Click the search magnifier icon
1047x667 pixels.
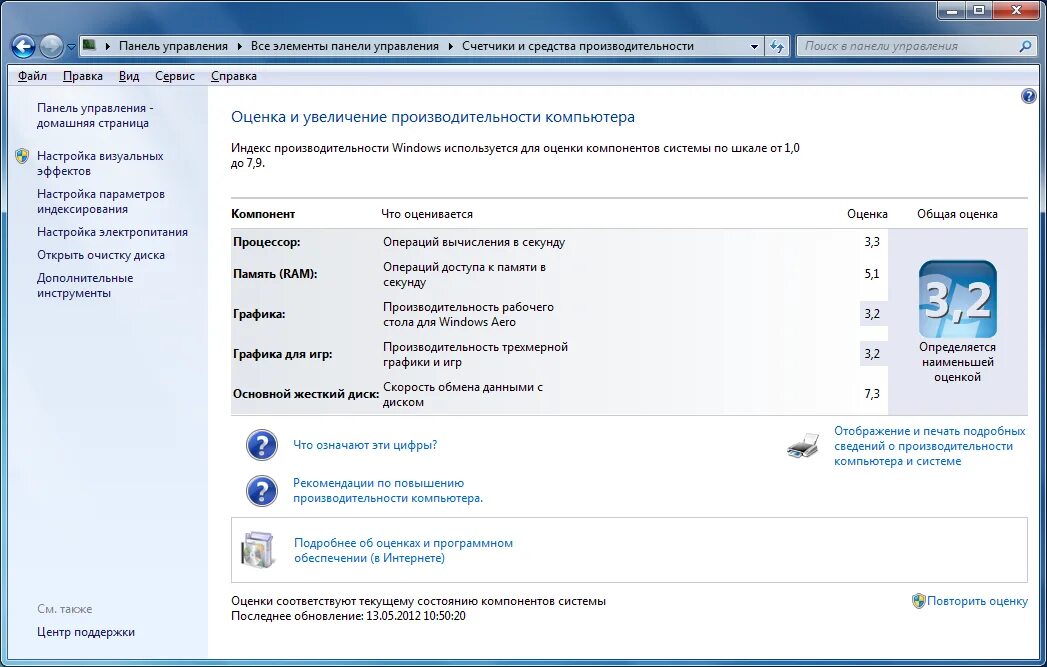[1026, 46]
